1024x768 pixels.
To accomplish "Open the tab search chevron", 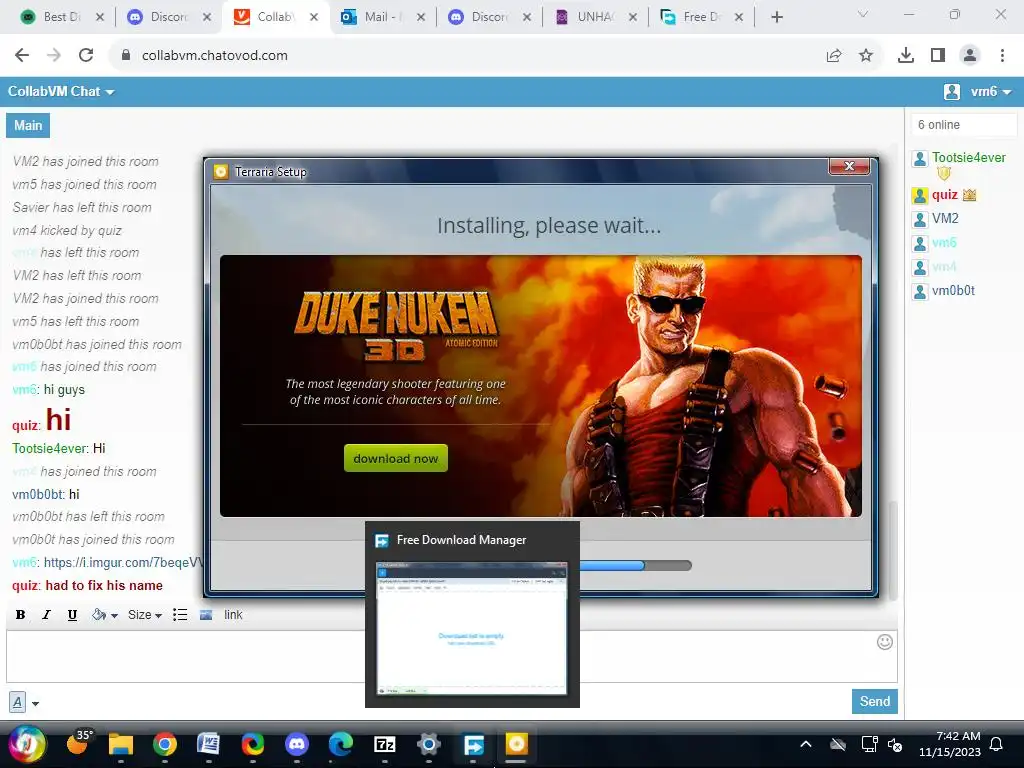I will pos(863,14).
